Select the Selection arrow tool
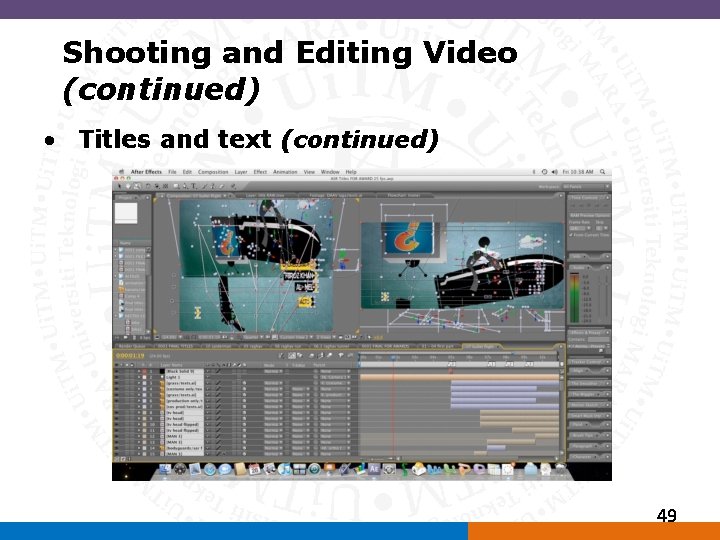 [119, 186]
